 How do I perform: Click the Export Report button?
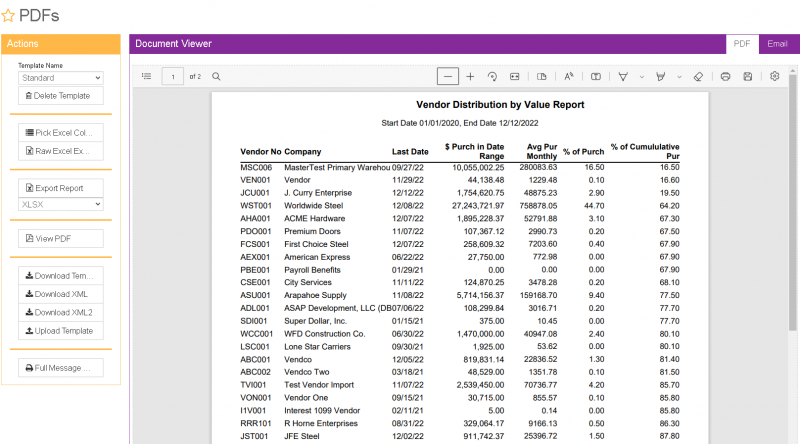pos(61,187)
